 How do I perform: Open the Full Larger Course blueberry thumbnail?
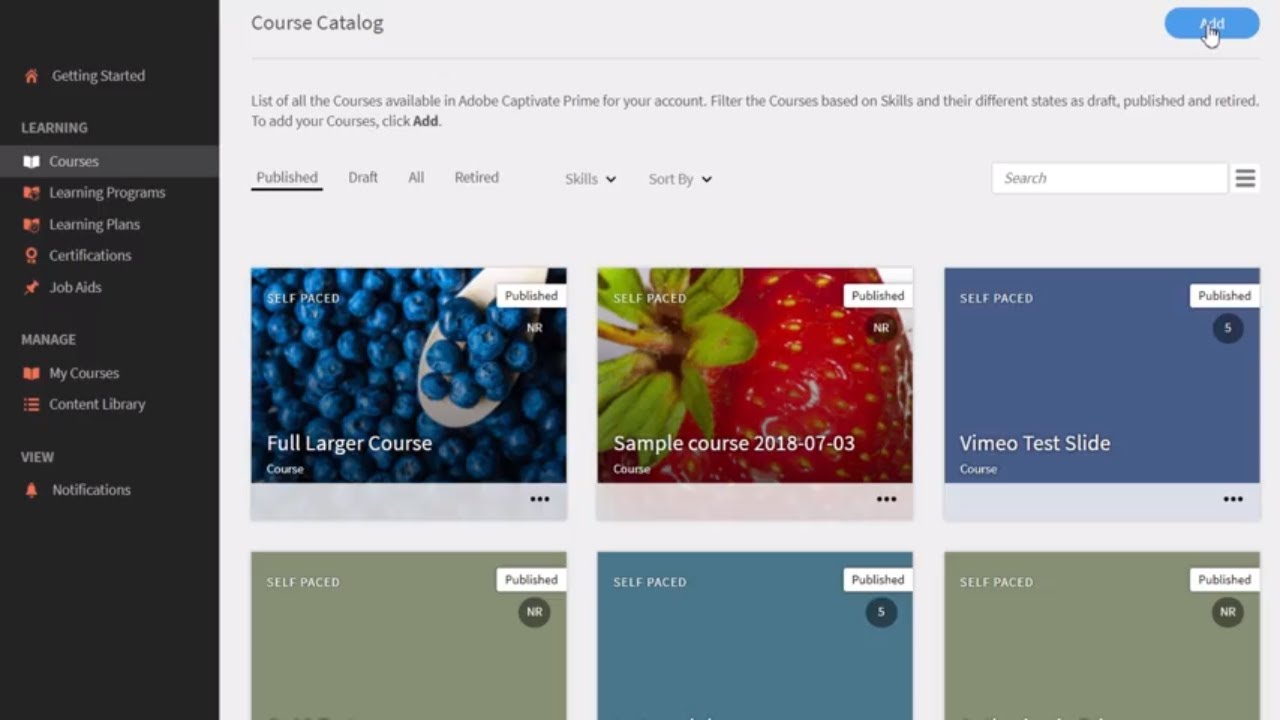pos(408,375)
